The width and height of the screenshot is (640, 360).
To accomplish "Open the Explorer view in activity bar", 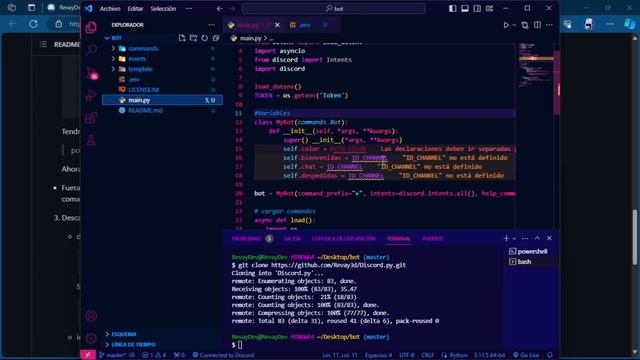I will 91,27.
